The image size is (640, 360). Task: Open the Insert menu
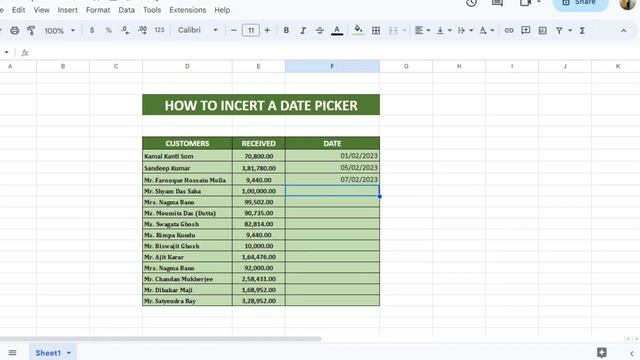pyautogui.click(x=67, y=10)
